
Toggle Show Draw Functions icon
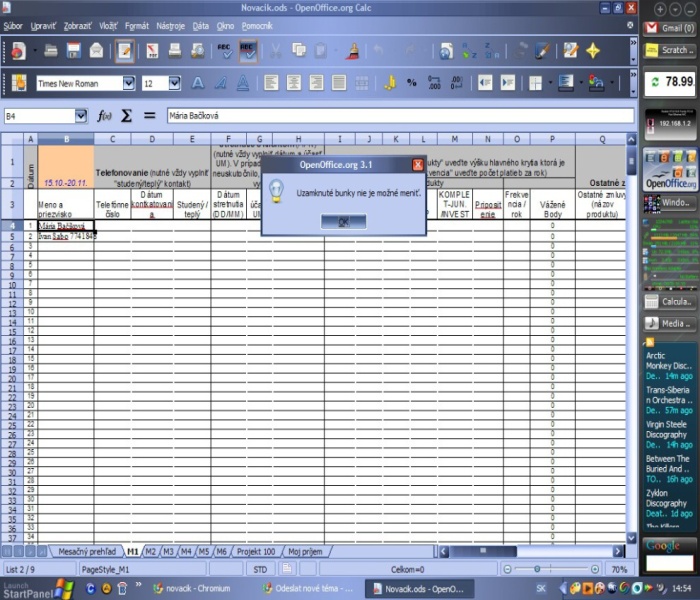click(x=542, y=51)
